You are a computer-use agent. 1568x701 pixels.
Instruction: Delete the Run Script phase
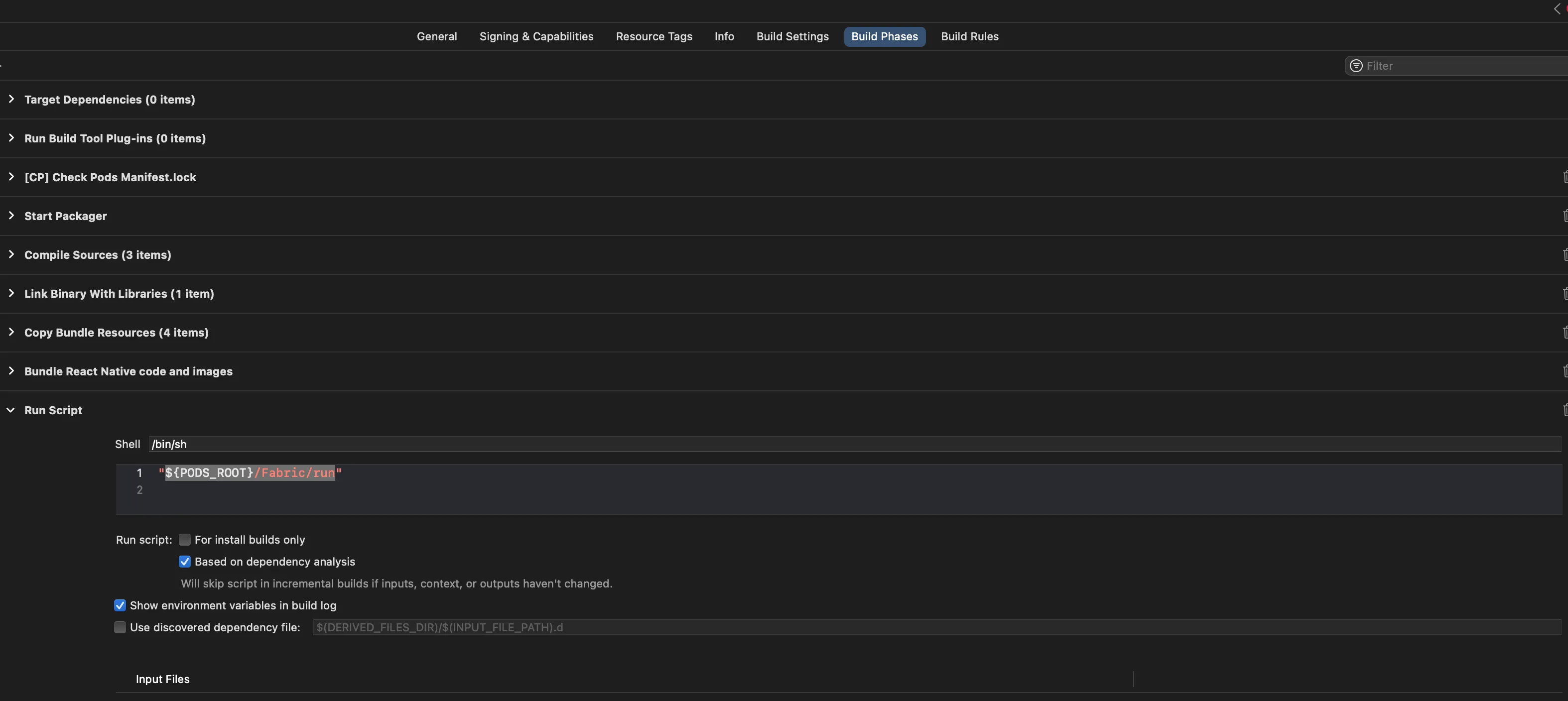coord(1565,410)
